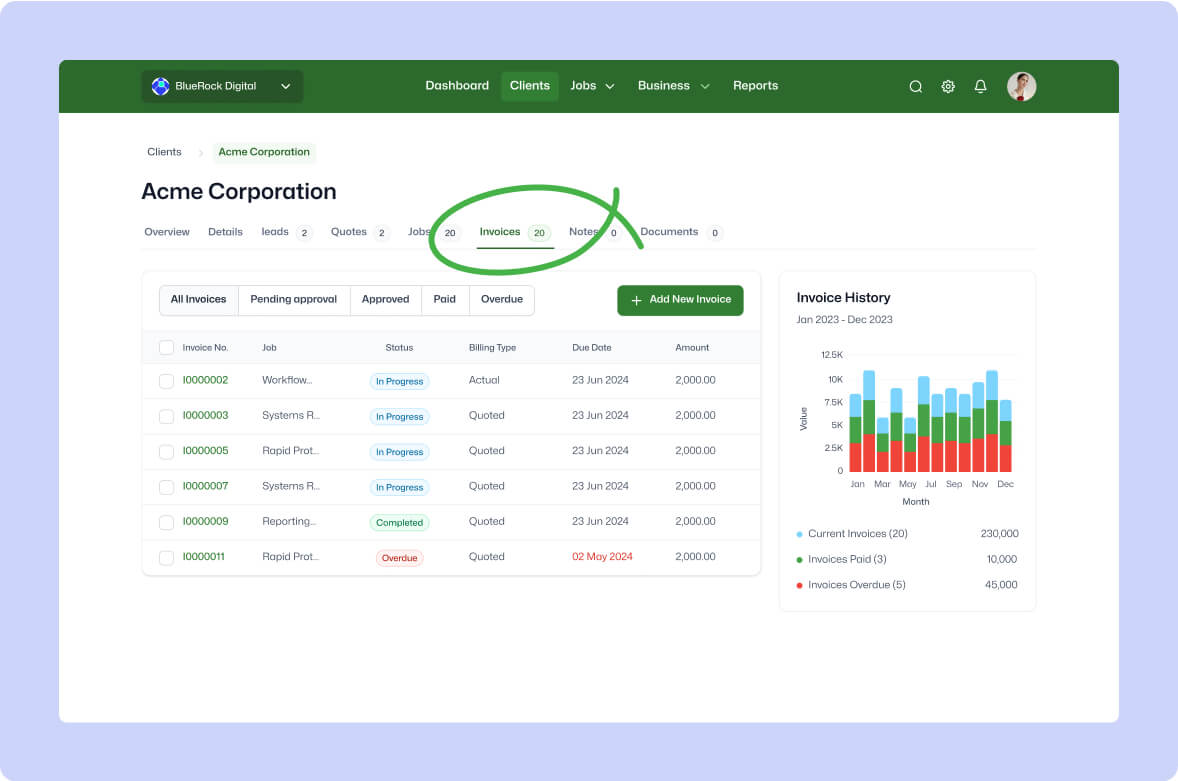Check the checkbox for invoice I0000005
Image resolution: width=1178 pixels, height=781 pixels.
click(x=166, y=451)
